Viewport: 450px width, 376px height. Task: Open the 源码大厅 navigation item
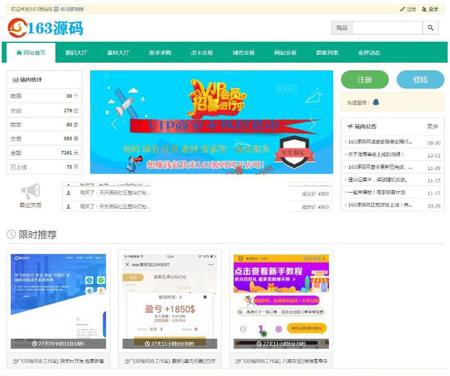76,53
